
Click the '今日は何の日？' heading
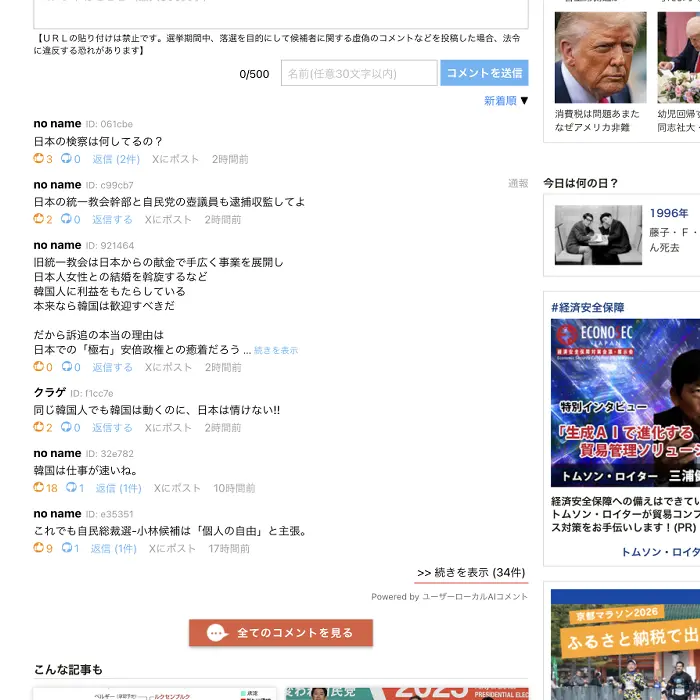pyautogui.click(x=580, y=183)
